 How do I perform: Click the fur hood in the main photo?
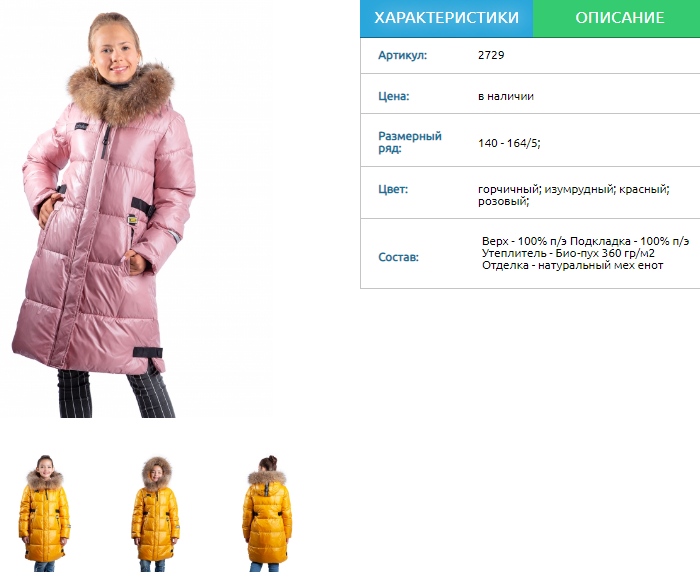click(x=121, y=93)
